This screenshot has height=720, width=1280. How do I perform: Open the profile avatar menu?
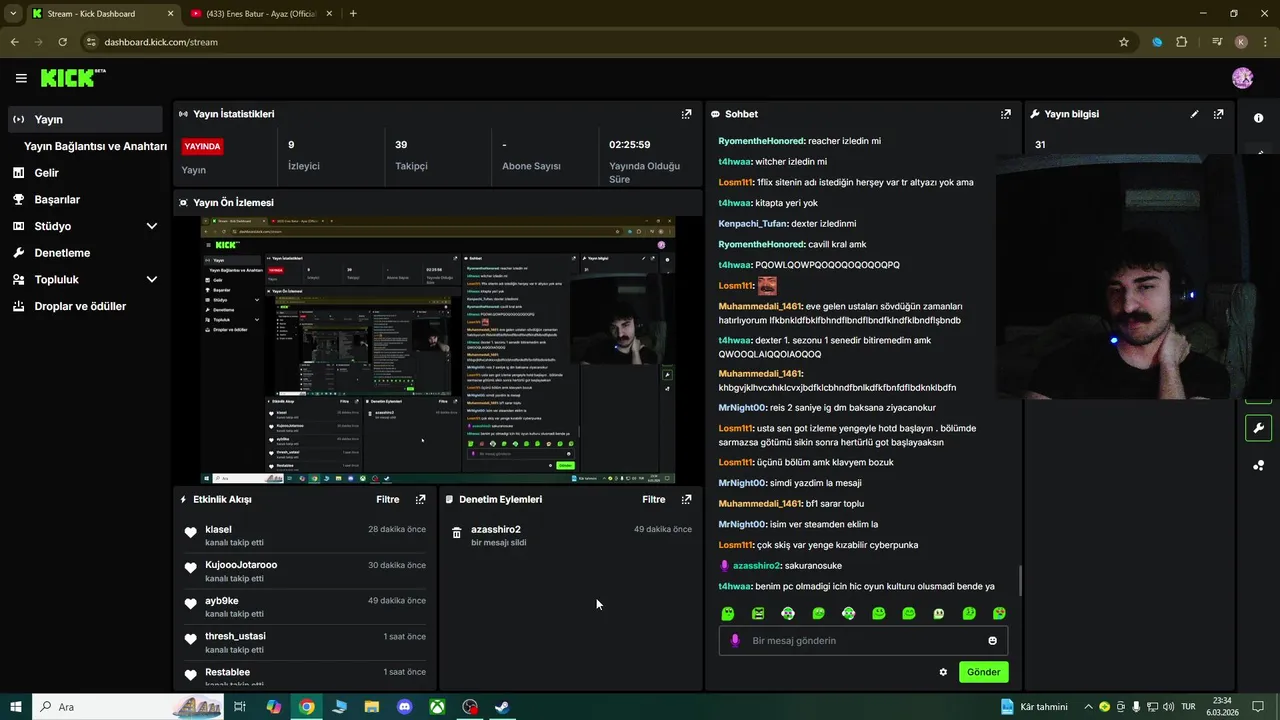tap(1242, 78)
